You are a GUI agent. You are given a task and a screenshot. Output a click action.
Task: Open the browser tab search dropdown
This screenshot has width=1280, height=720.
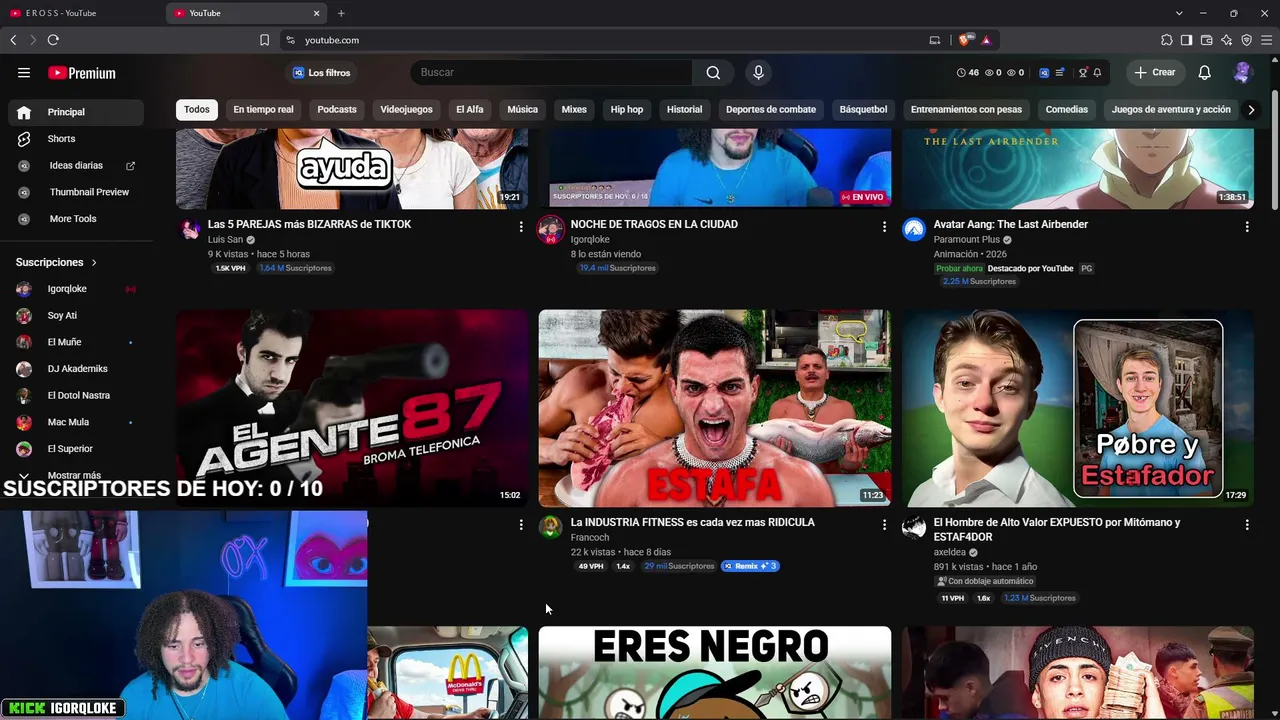pyautogui.click(x=1179, y=13)
